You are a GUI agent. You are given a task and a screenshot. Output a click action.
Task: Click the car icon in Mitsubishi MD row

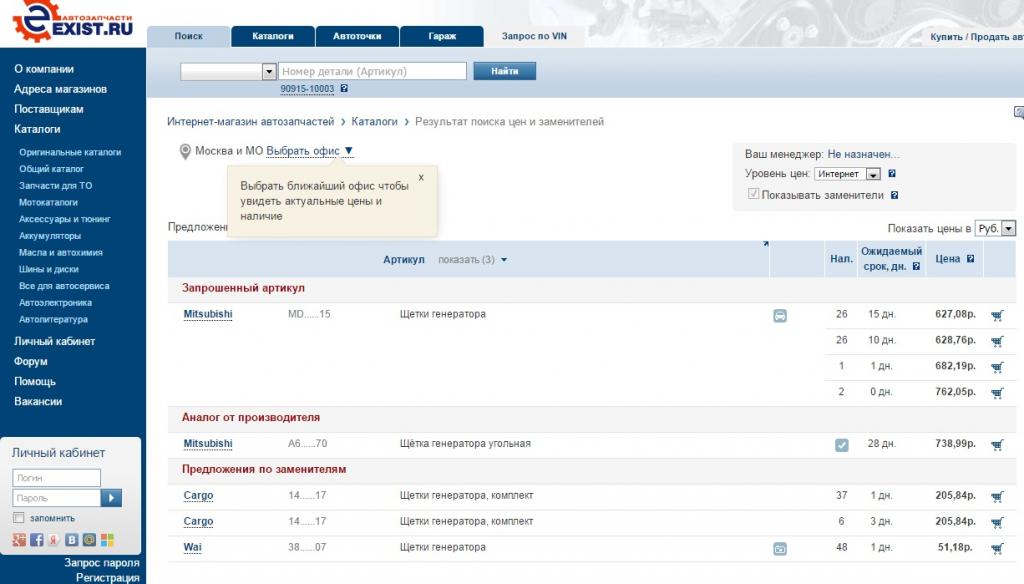780,315
